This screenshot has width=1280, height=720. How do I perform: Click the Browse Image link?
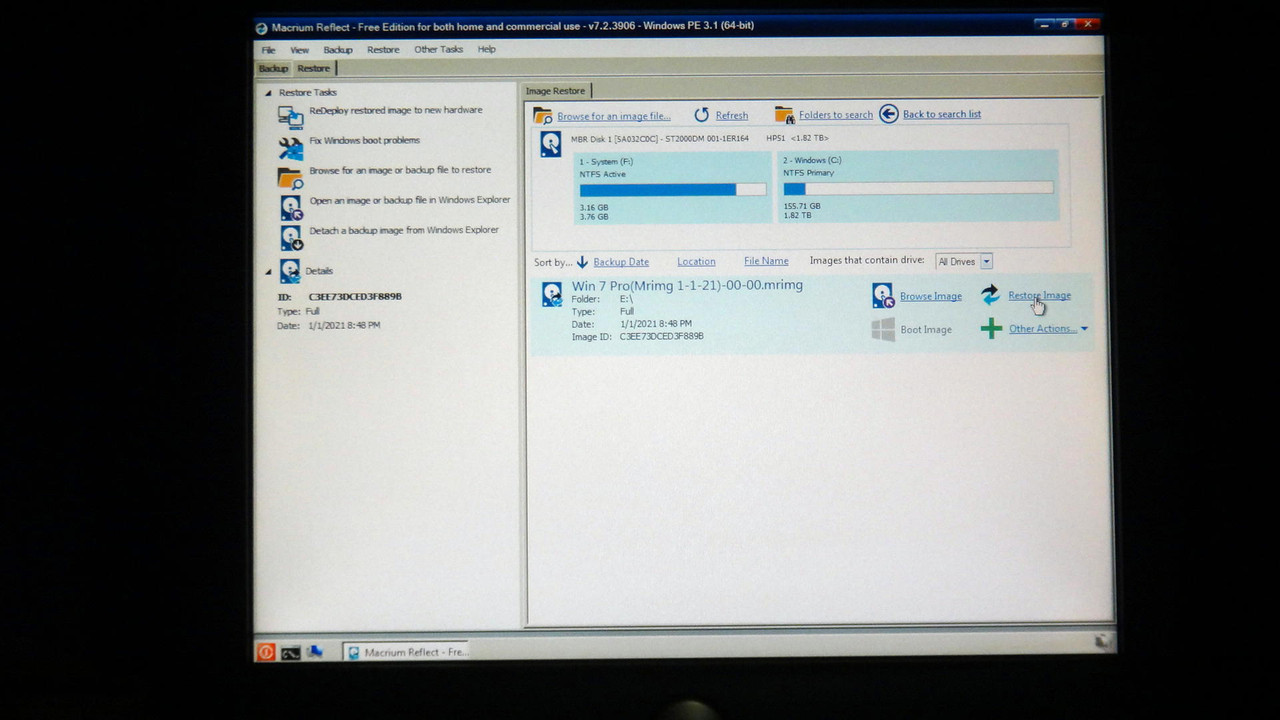pos(931,297)
